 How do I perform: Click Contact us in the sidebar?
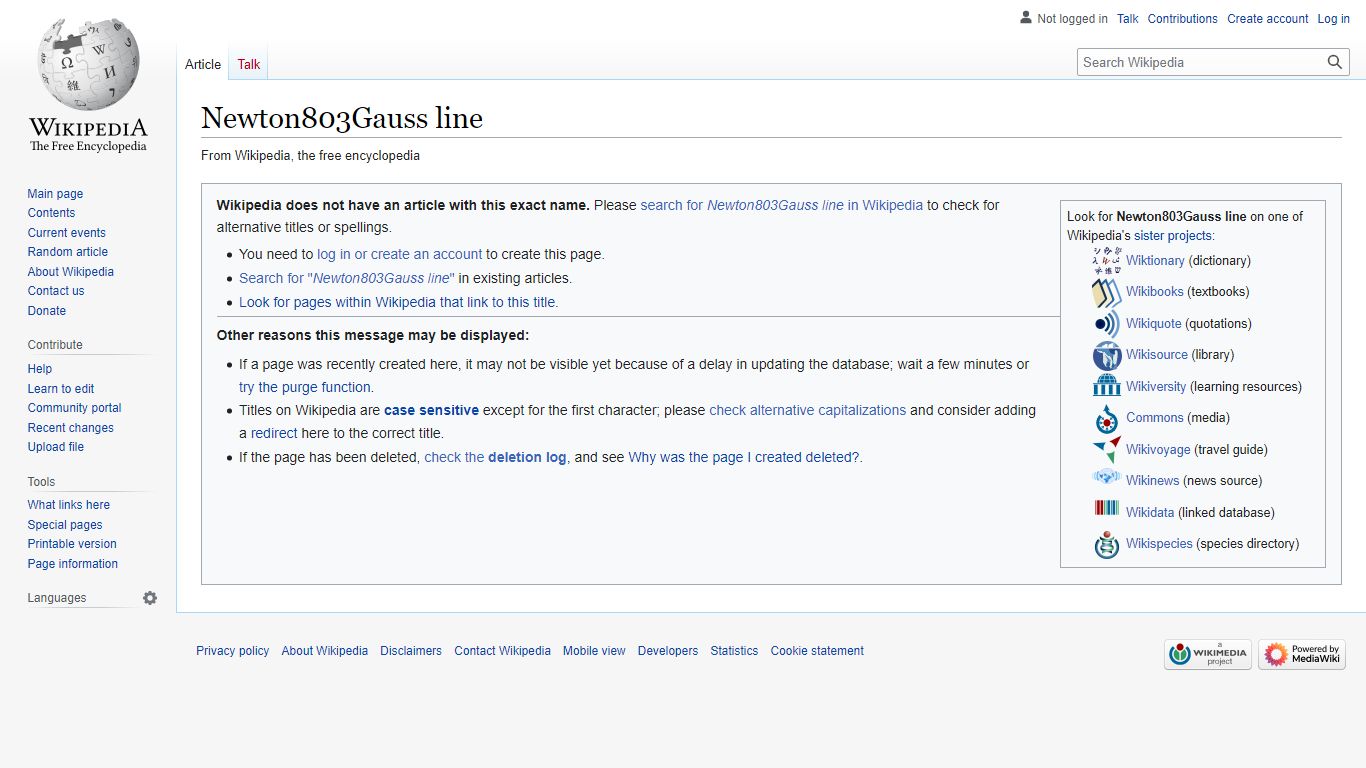56,291
